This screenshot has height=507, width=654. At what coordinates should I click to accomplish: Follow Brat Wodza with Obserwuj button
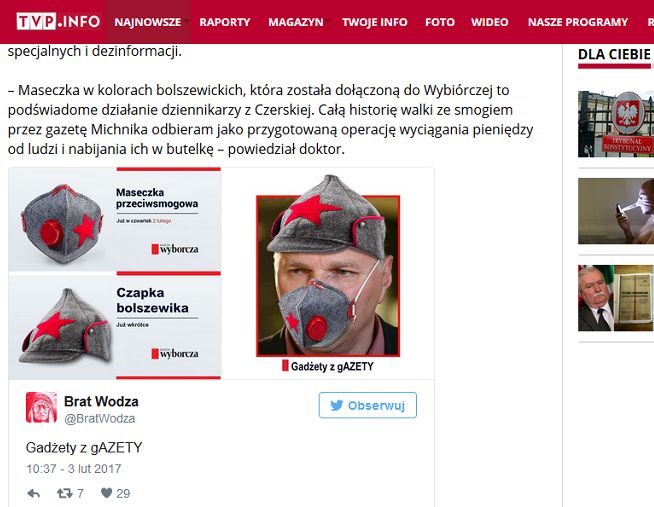pyautogui.click(x=367, y=405)
